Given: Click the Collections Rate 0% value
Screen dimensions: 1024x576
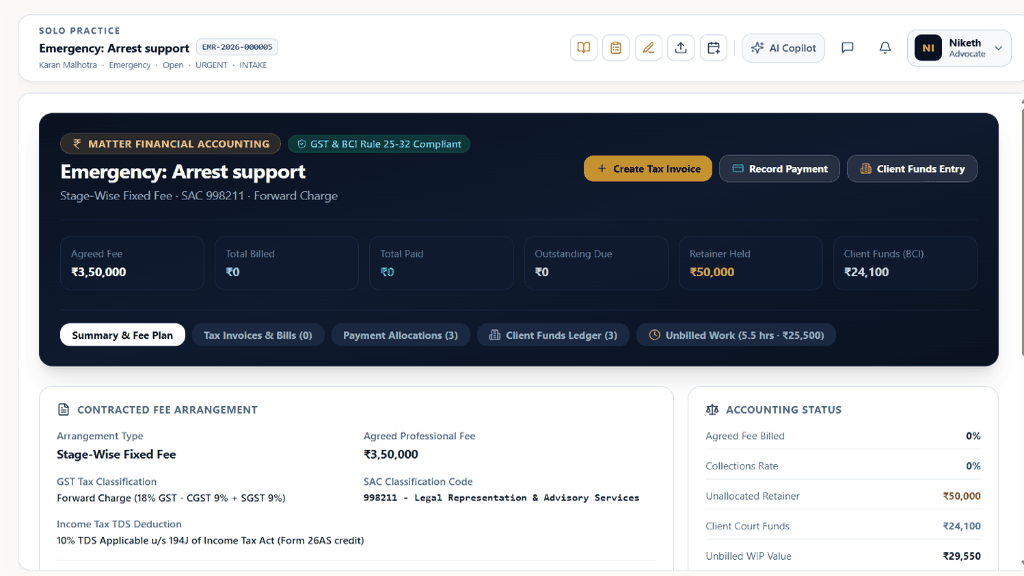Looking at the screenshot, I should pos(973,466).
